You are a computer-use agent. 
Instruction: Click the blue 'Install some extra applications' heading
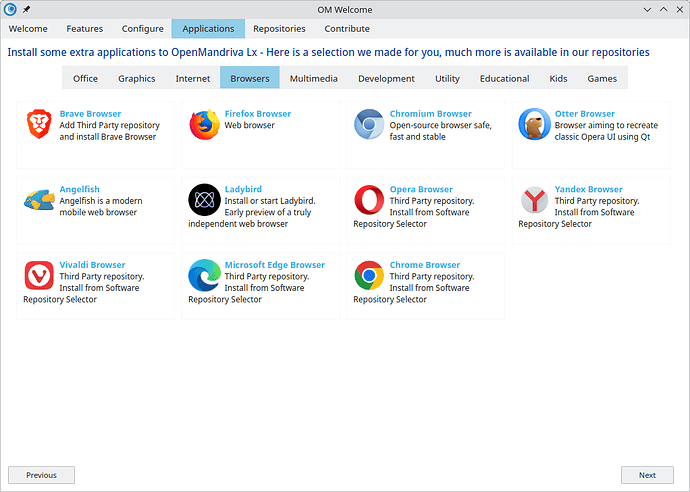(x=328, y=52)
